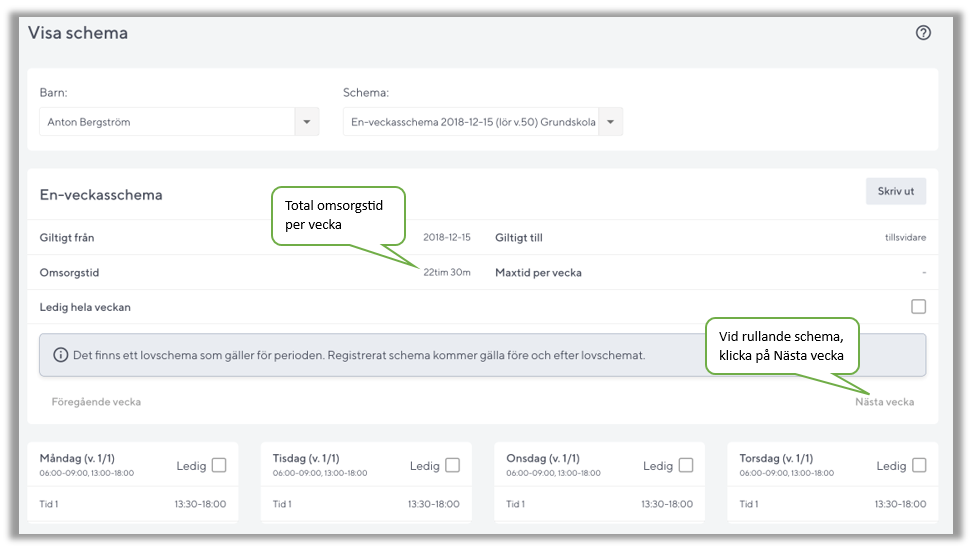The height and width of the screenshot is (549, 974).
Task: Click the Skriv ut button
Action: tap(896, 191)
